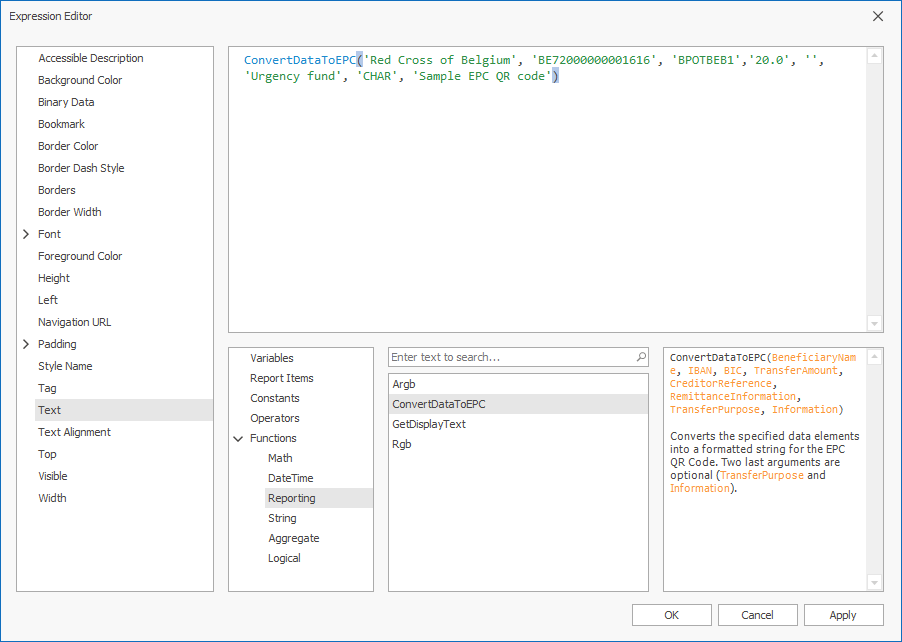Image resolution: width=902 pixels, height=642 pixels.
Task: Open the Variables category
Action: click(272, 358)
